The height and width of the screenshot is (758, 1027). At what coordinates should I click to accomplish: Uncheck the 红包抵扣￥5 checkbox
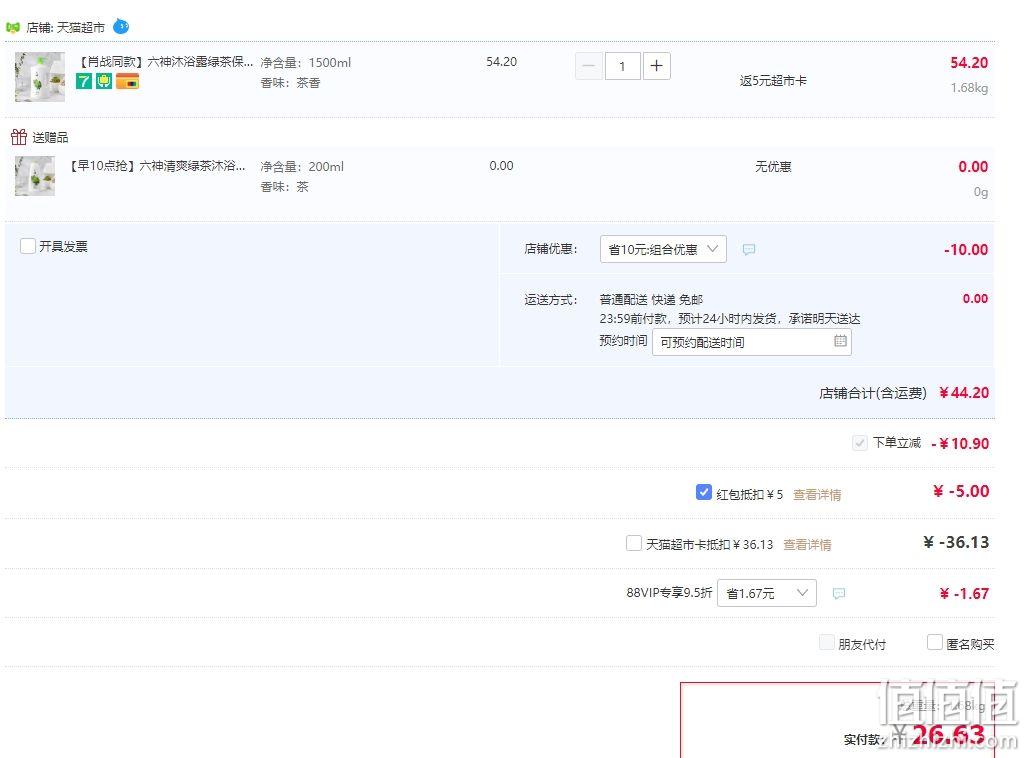pos(703,492)
